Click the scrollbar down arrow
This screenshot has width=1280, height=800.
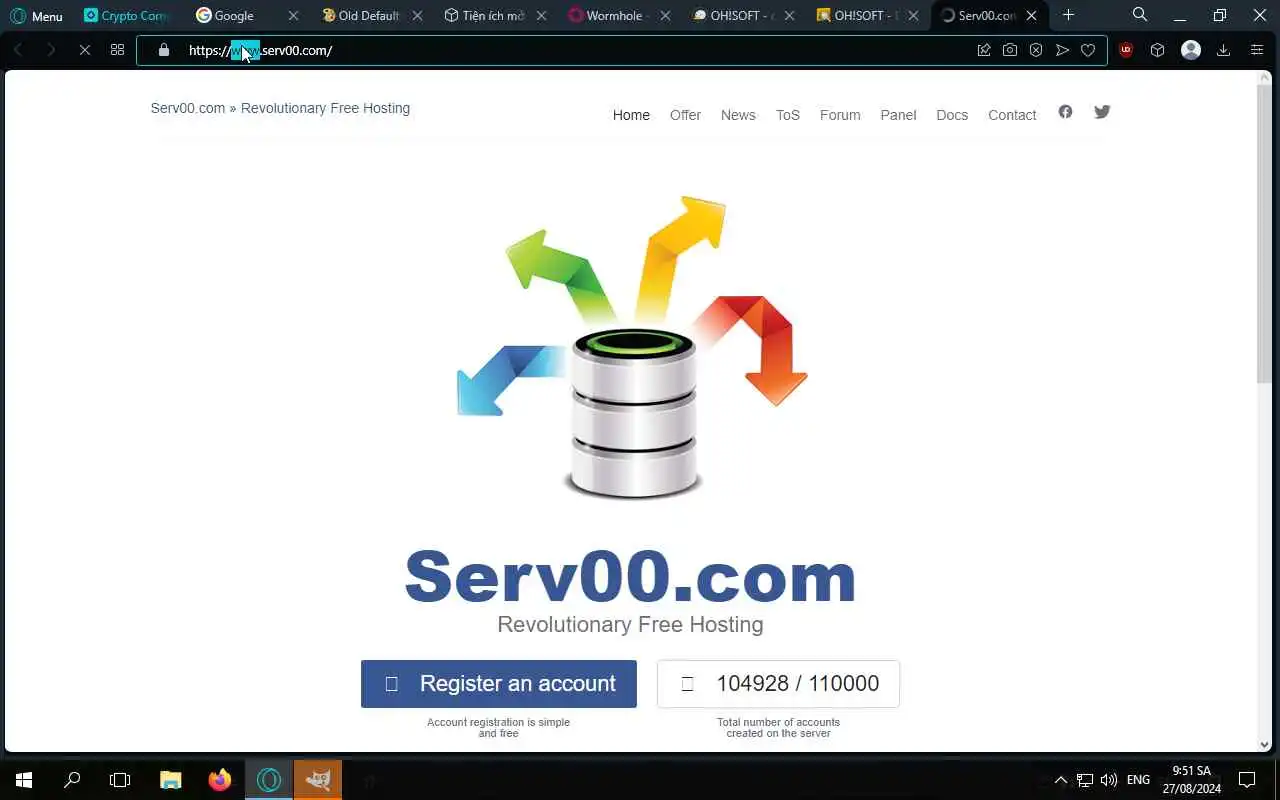(x=1264, y=744)
